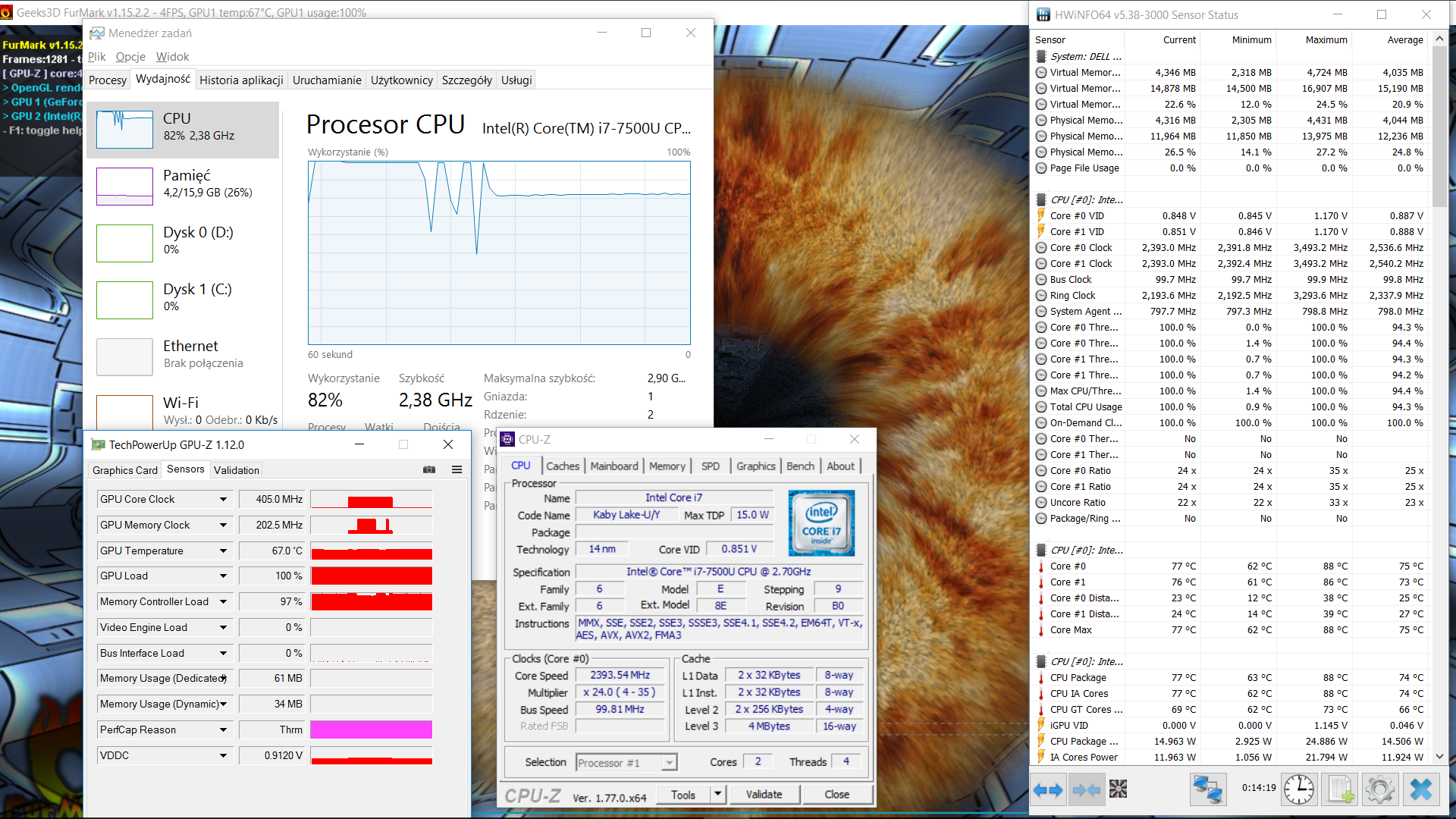Image resolution: width=1456 pixels, height=819 pixels.
Task: Open the Validation tab in GPU-Z
Action: click(x=237, y=471)
